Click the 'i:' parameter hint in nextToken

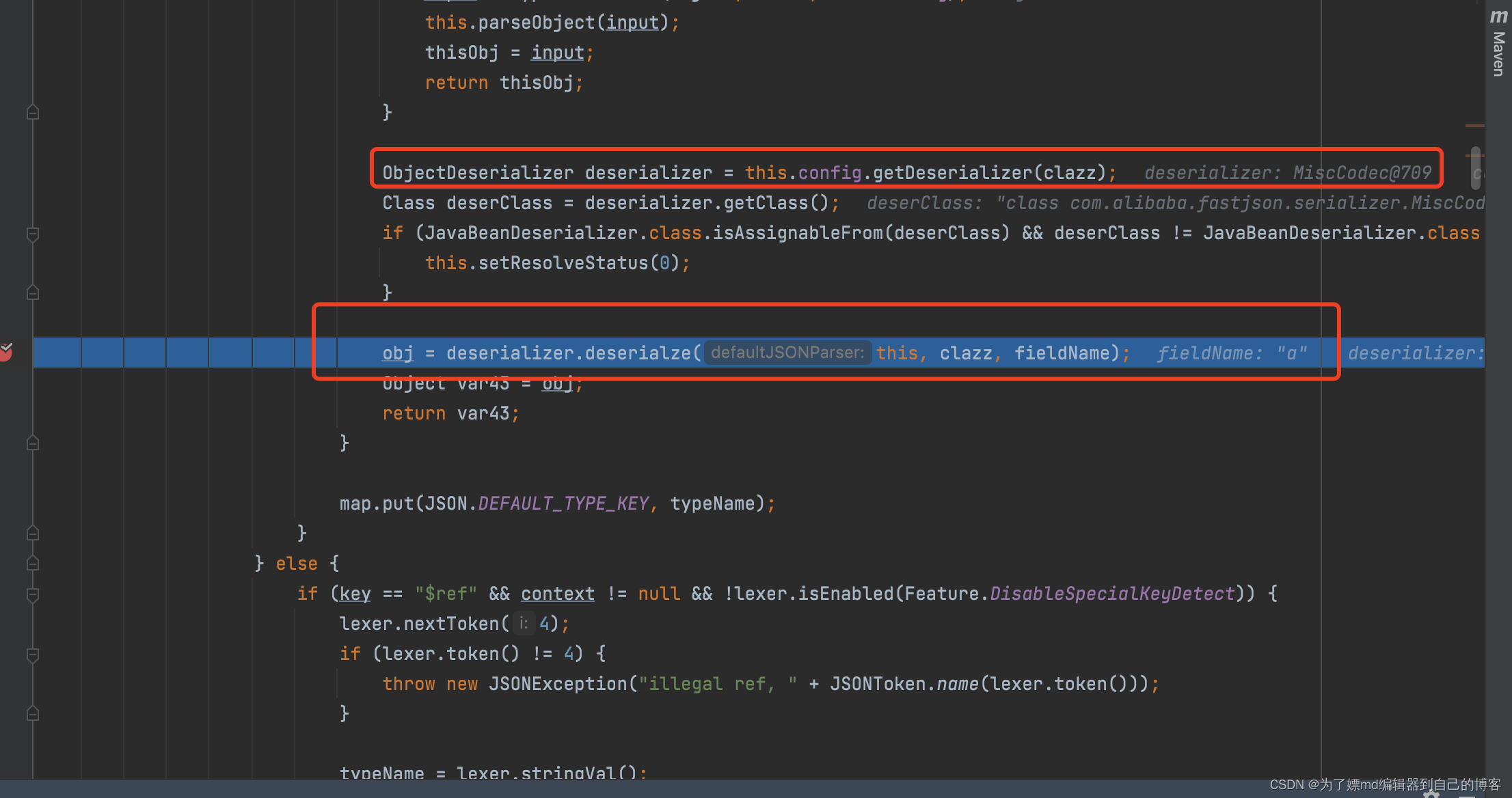524,623
